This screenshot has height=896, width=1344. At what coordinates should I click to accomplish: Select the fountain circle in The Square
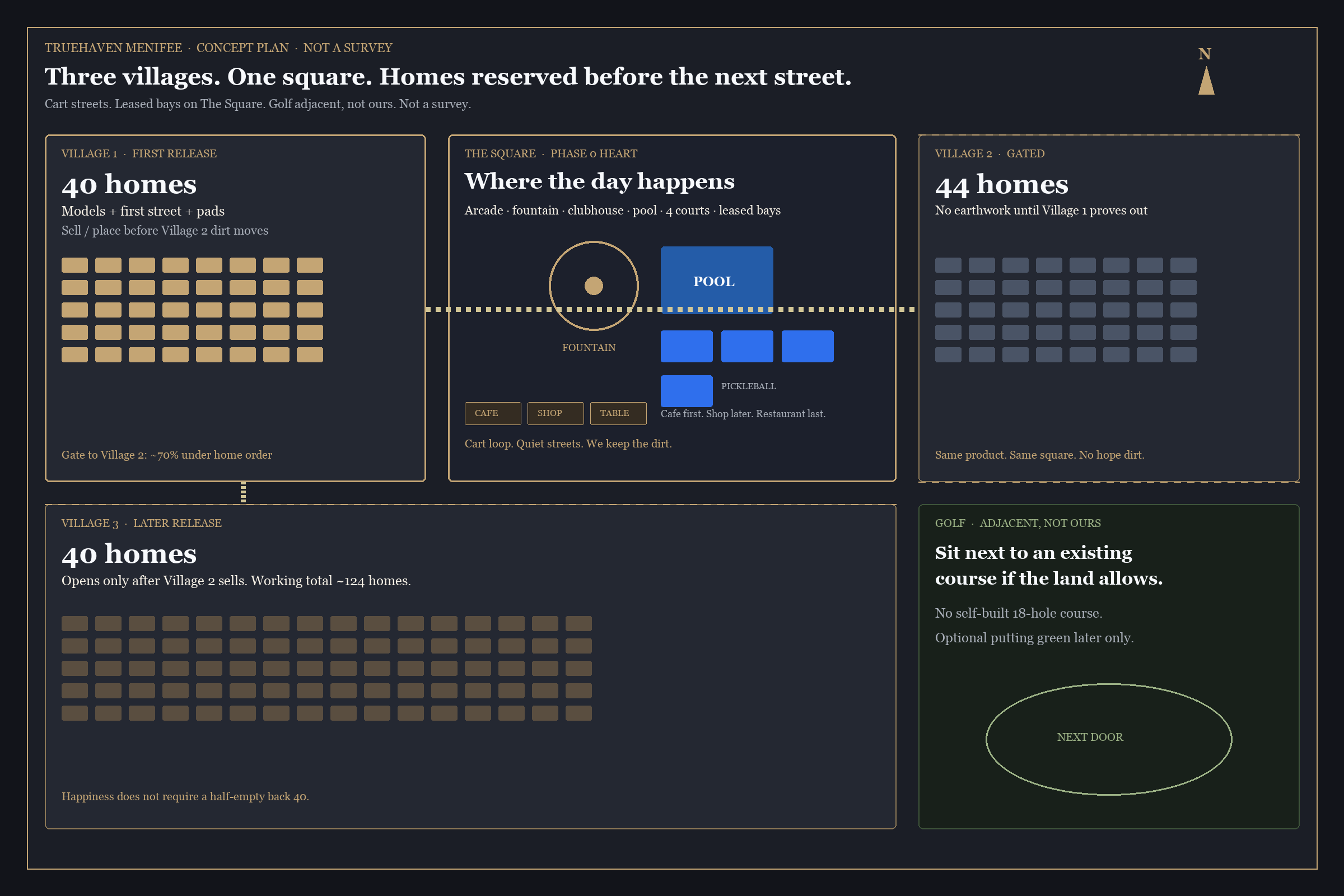594,286
